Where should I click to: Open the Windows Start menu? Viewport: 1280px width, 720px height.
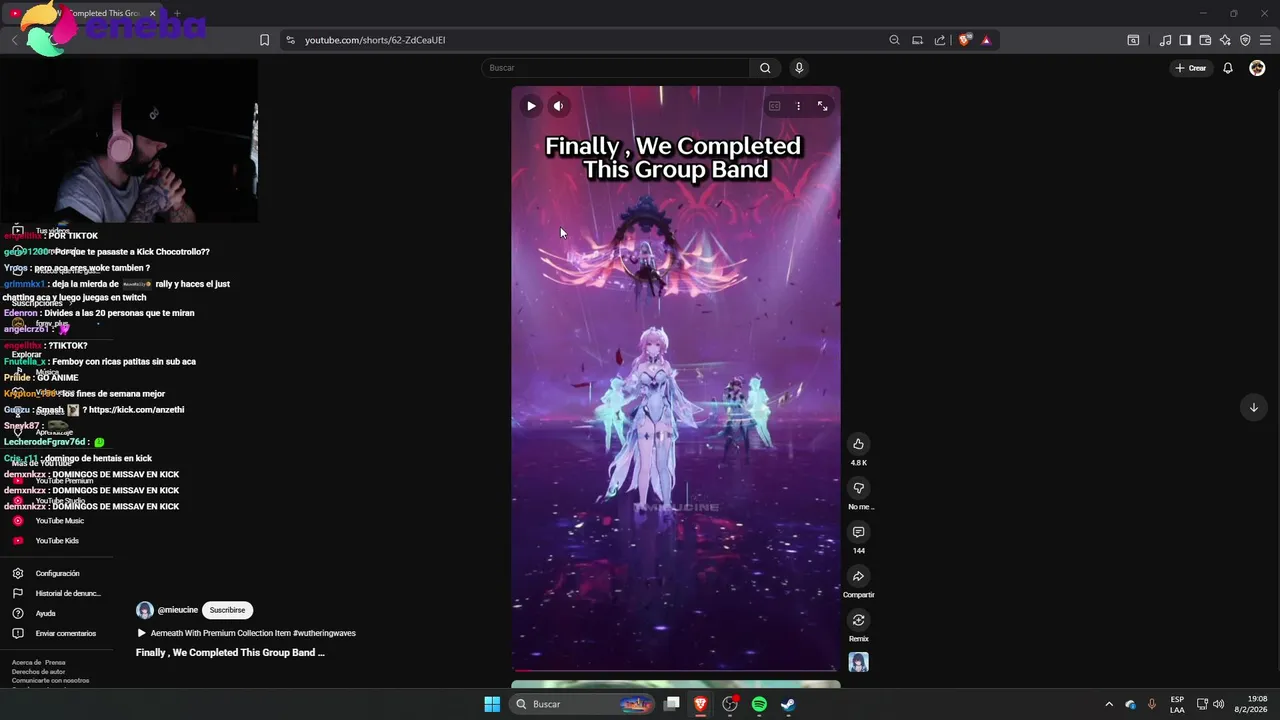(x=492, y=704)
